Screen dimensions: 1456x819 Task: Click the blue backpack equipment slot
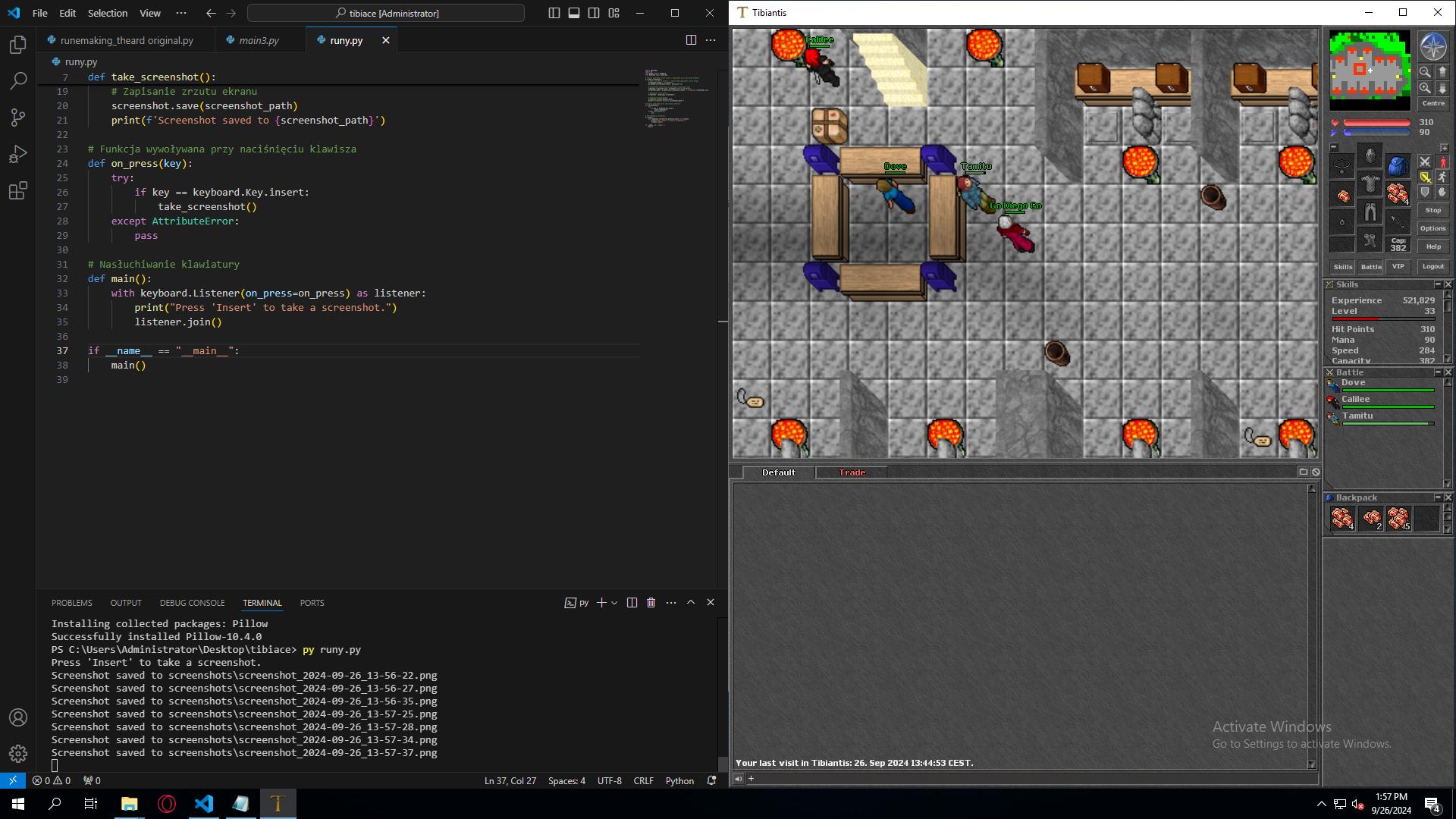(x=1398, y=166)
